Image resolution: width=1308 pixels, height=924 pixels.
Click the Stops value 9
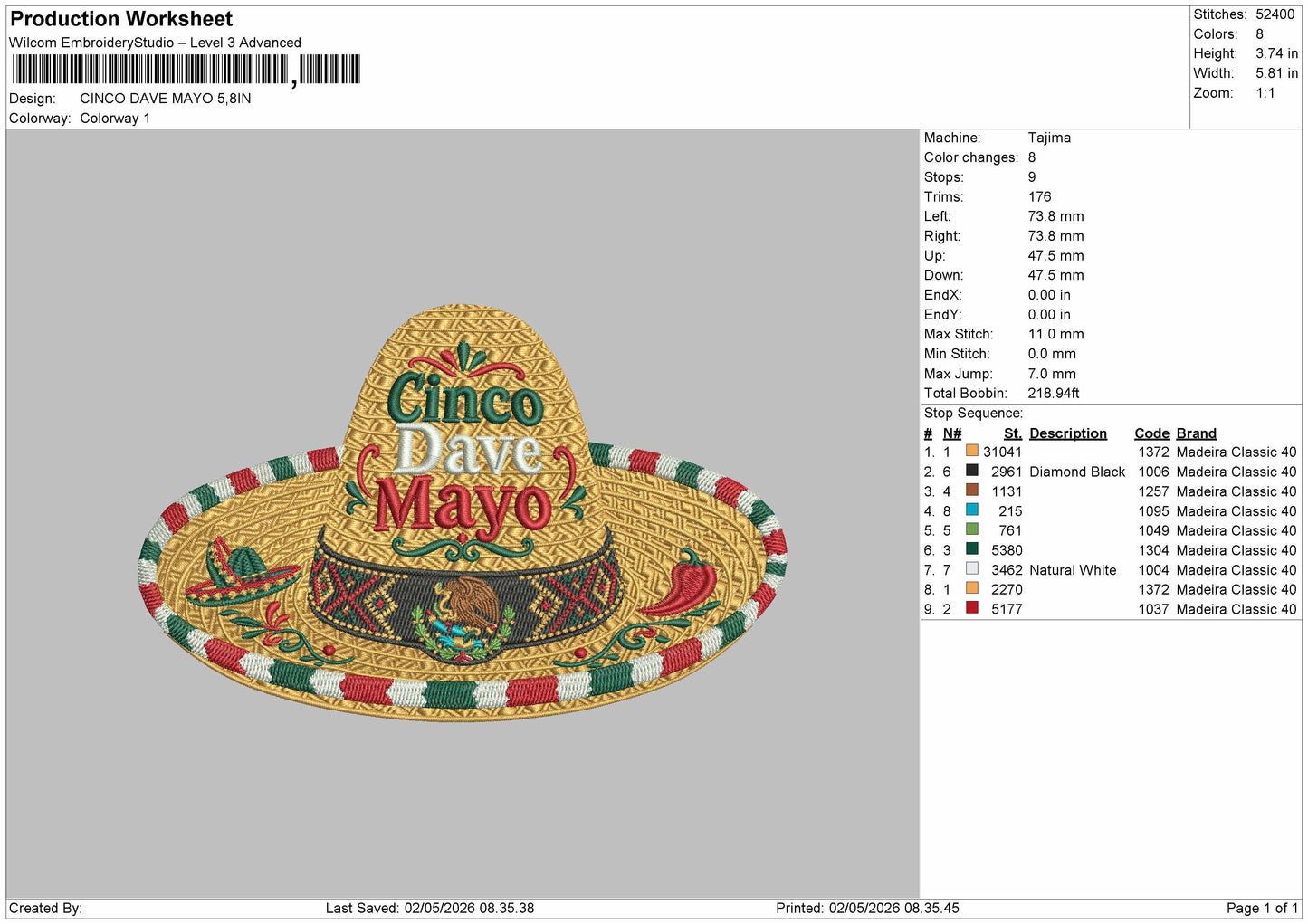(1032, 177)
